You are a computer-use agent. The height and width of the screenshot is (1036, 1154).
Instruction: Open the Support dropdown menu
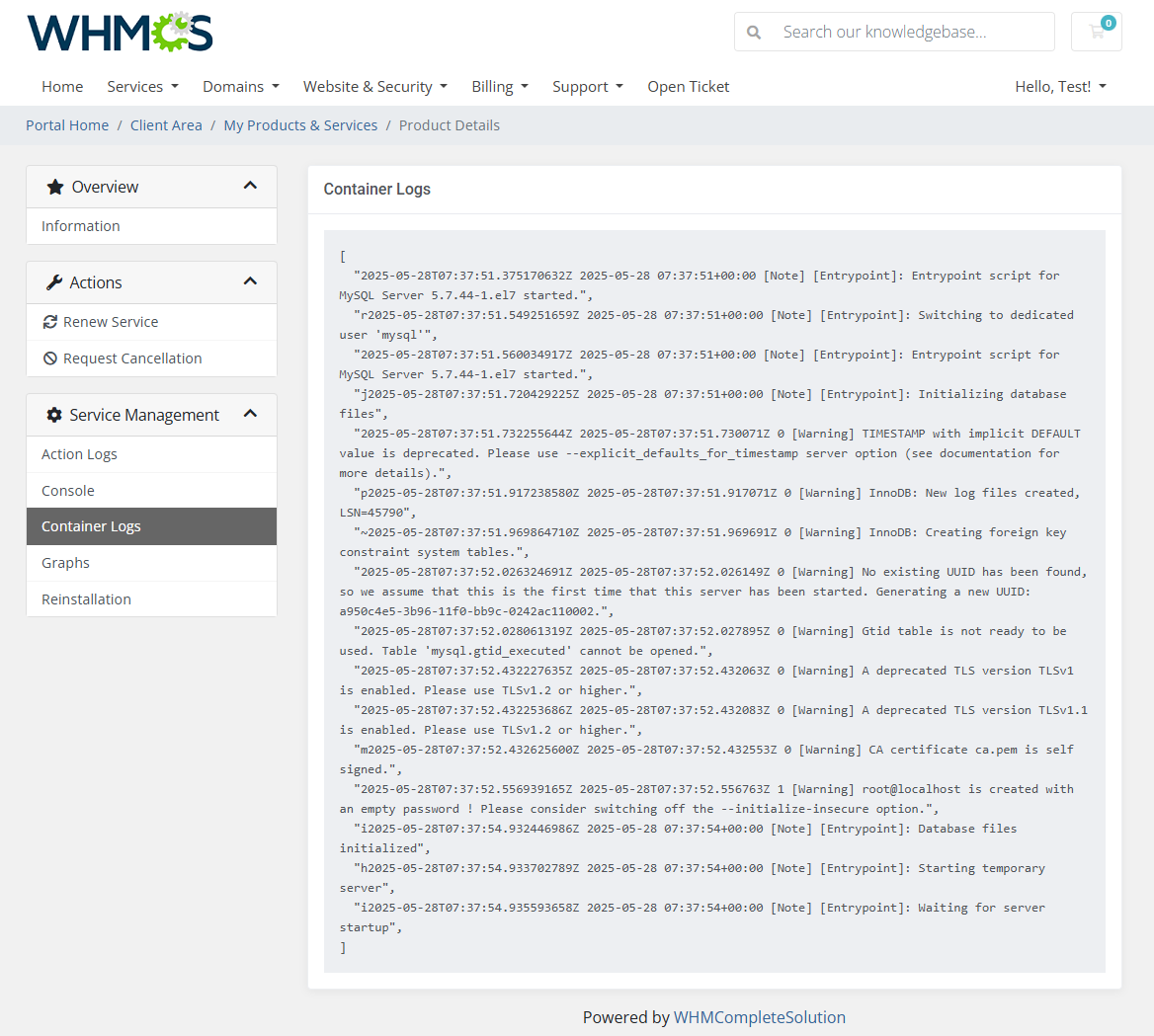click(x=587, y=86)
